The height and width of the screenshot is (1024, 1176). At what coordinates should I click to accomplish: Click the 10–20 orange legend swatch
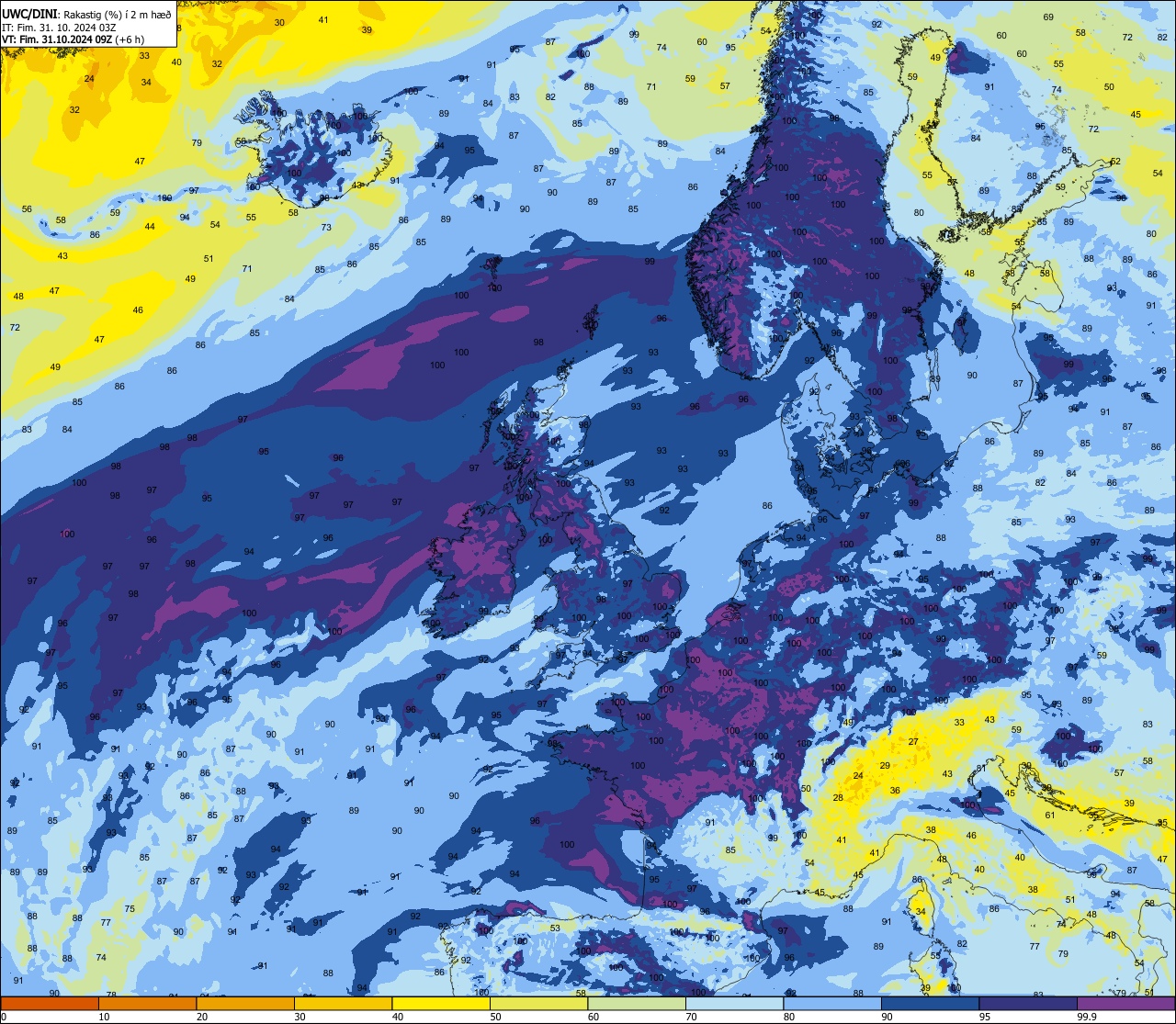(x=147, y=1003)
